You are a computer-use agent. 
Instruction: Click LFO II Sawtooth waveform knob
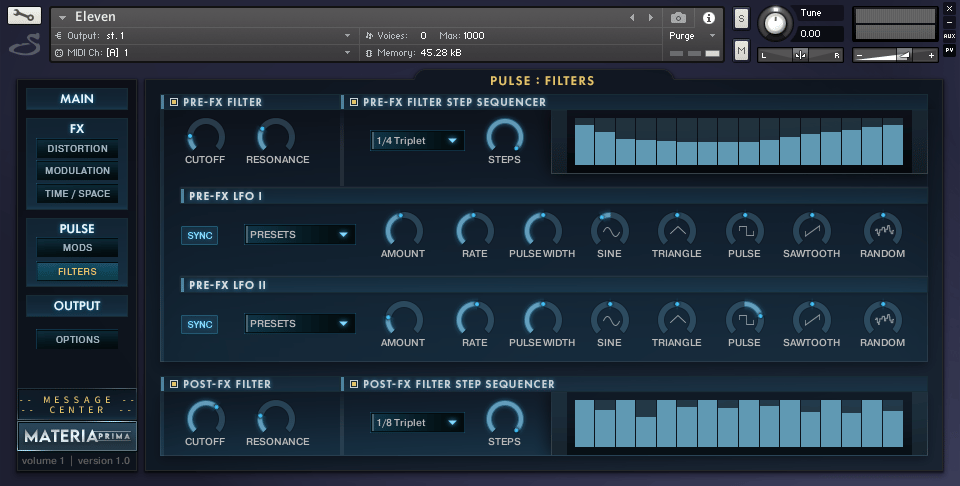[x=812, y=320]
